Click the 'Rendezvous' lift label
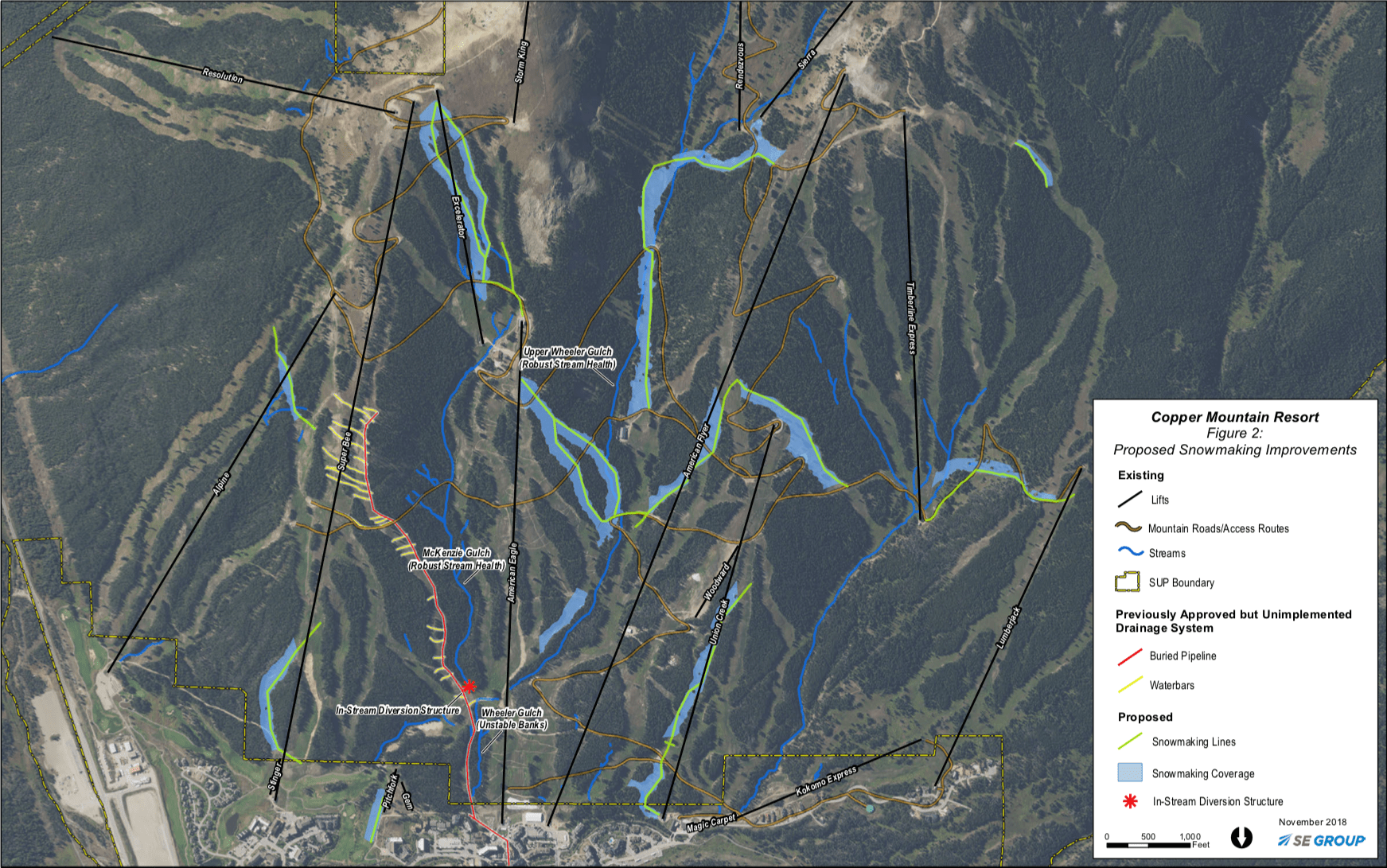Screen dimensions: 1387x868 pyautogui.click(x=740, y=66)
